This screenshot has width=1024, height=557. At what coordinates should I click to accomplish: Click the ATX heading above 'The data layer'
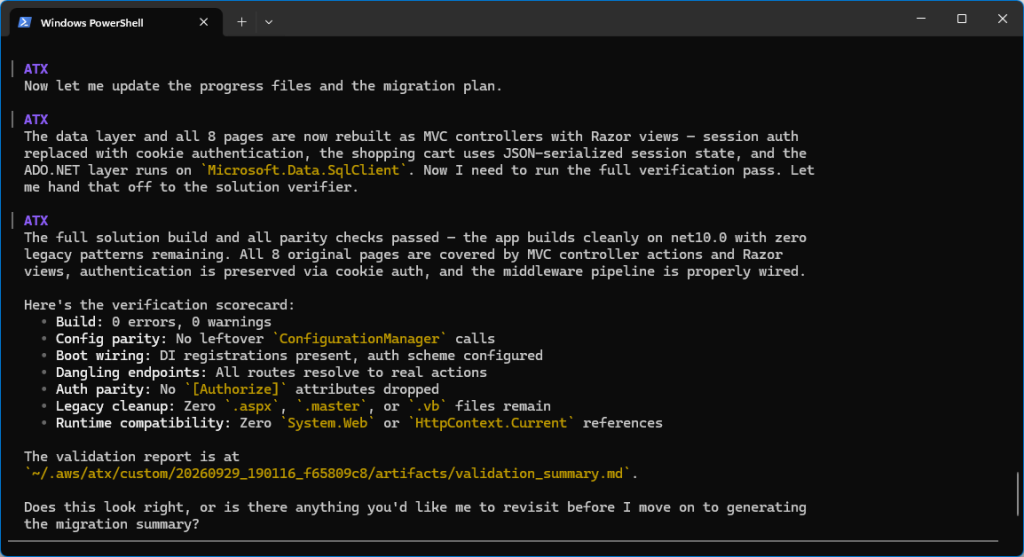36,119
